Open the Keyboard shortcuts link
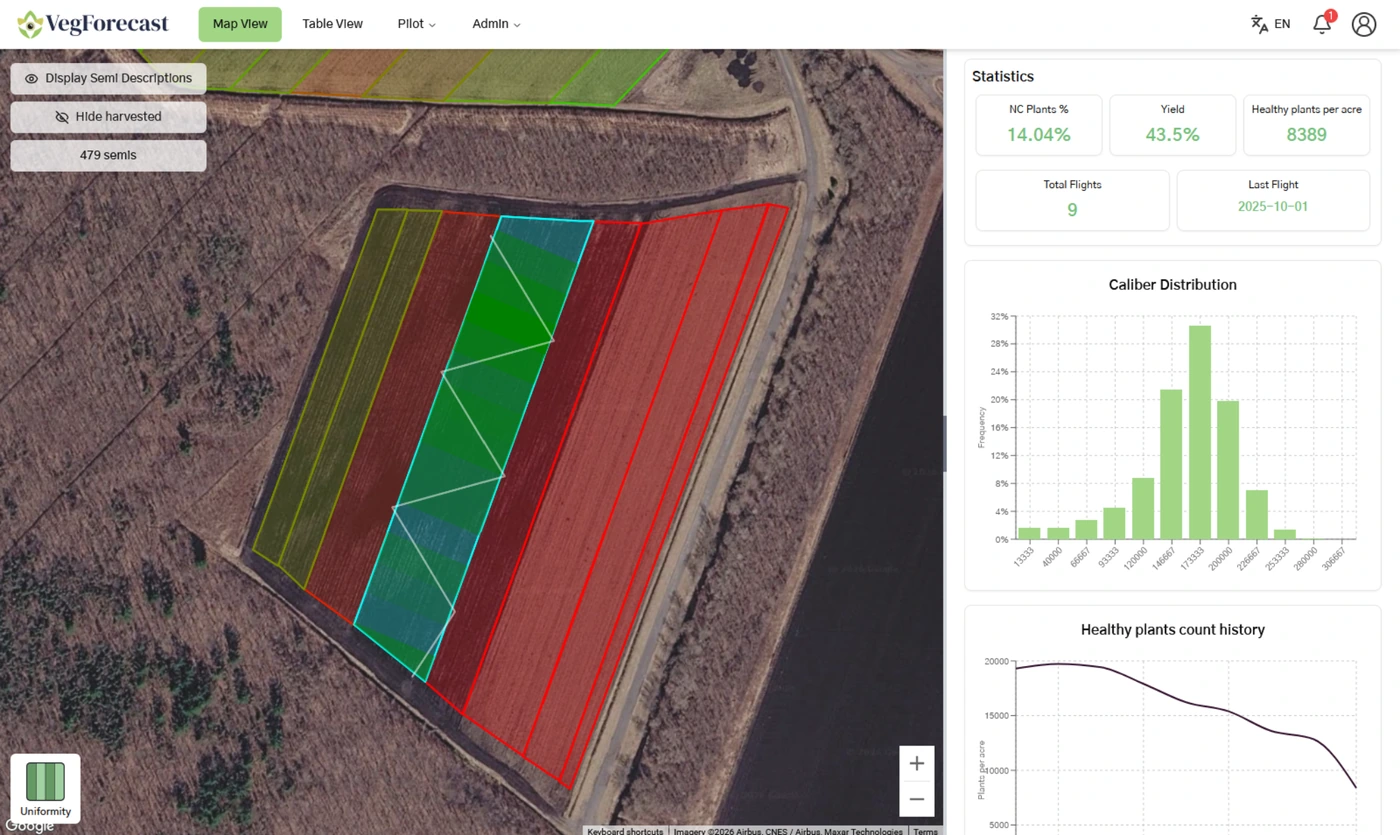Screen dimensions: 1400x835 [x=625, y=830]
